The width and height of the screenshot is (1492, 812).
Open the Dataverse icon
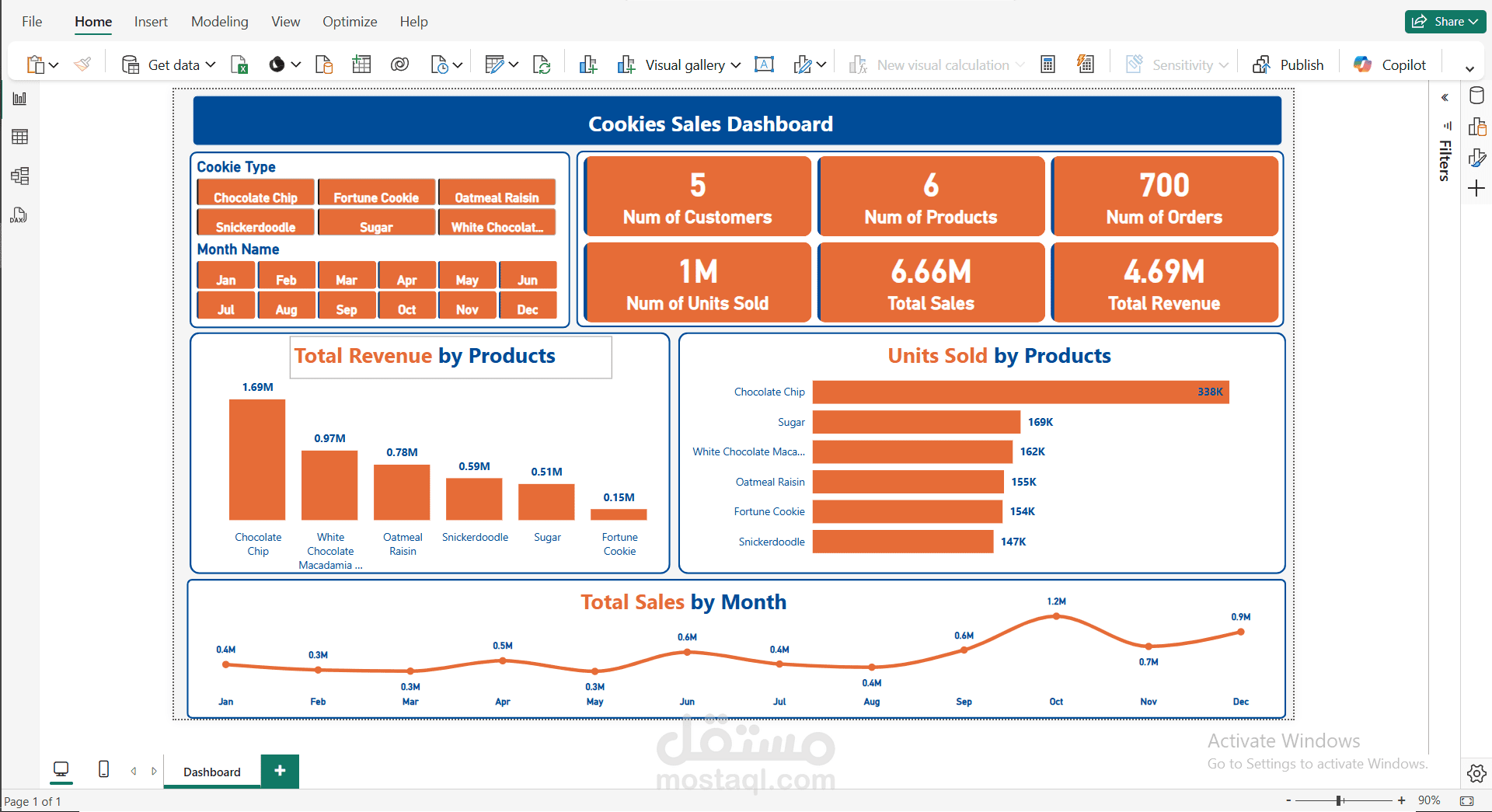(x=399, y=64)
